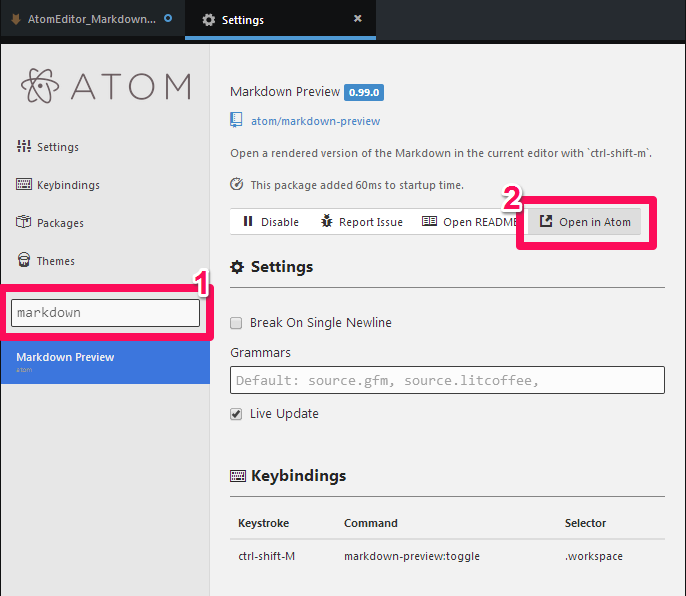Click the keyboard icon beside the Keybindings heading
686x596 pixels.
click(x=238, y=476)
